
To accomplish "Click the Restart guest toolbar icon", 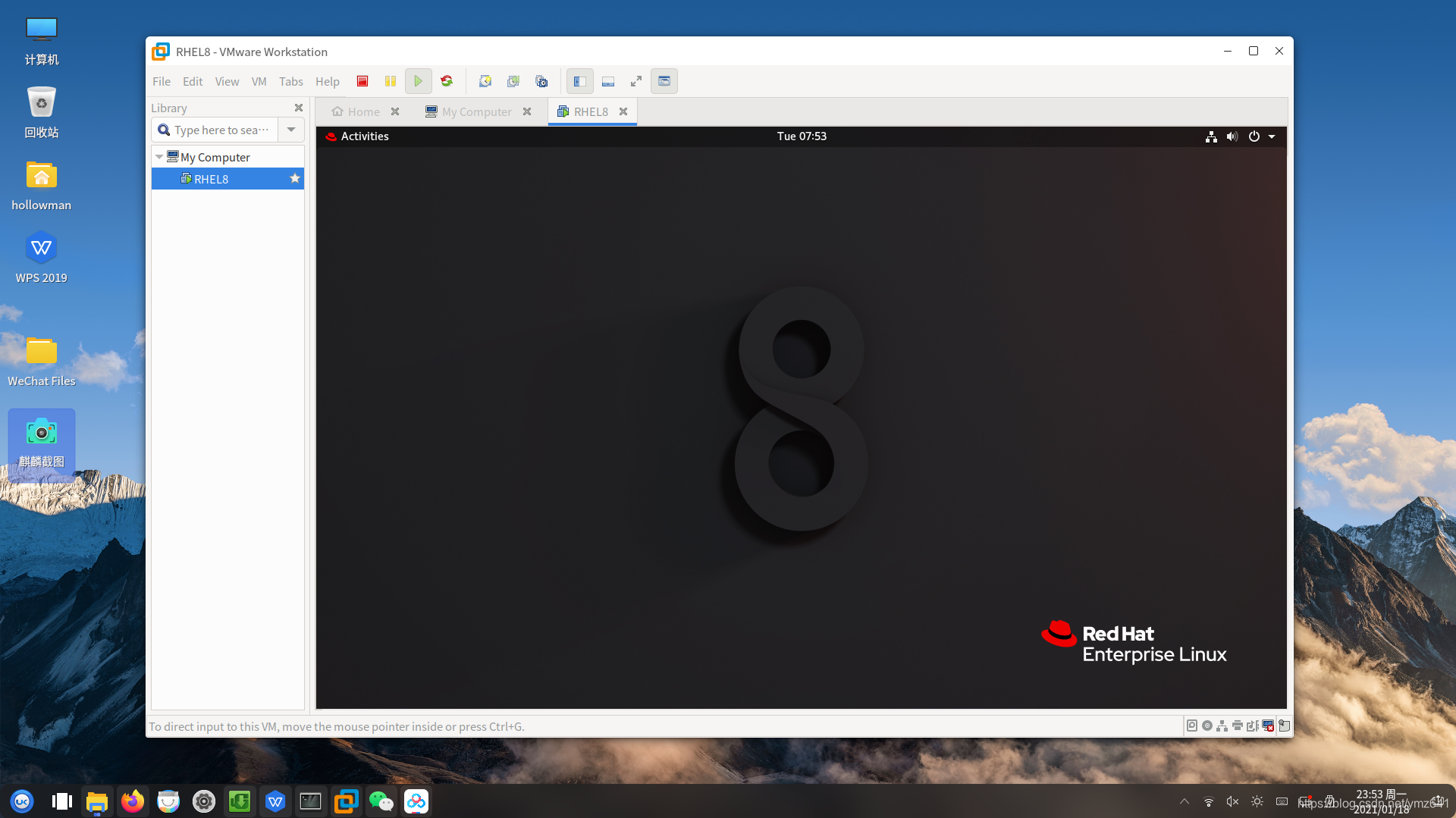I will click(x=447, y=81).
